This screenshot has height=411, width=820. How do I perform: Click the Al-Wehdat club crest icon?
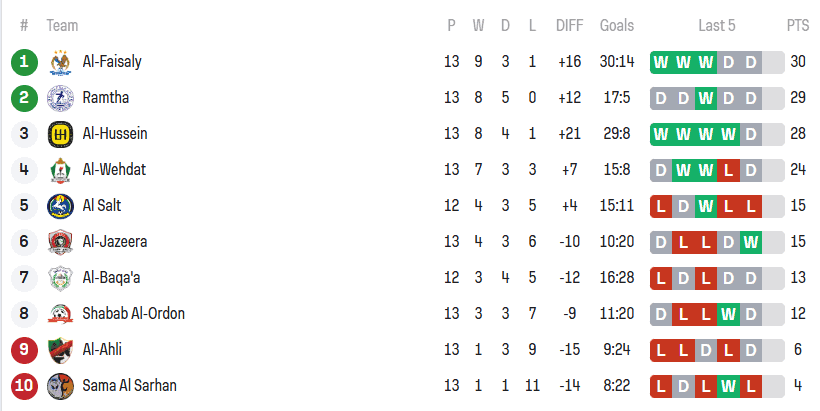(60, 170)
